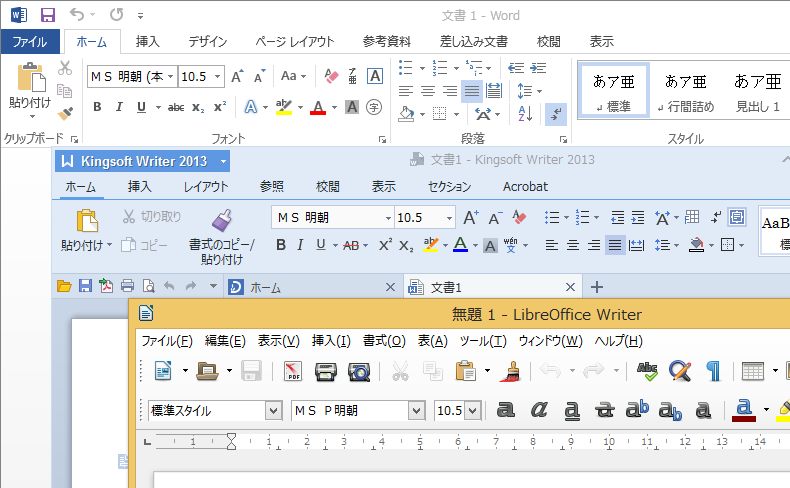
Task: Click LibreOffice find and replace icon
Action: pos(680,372)
